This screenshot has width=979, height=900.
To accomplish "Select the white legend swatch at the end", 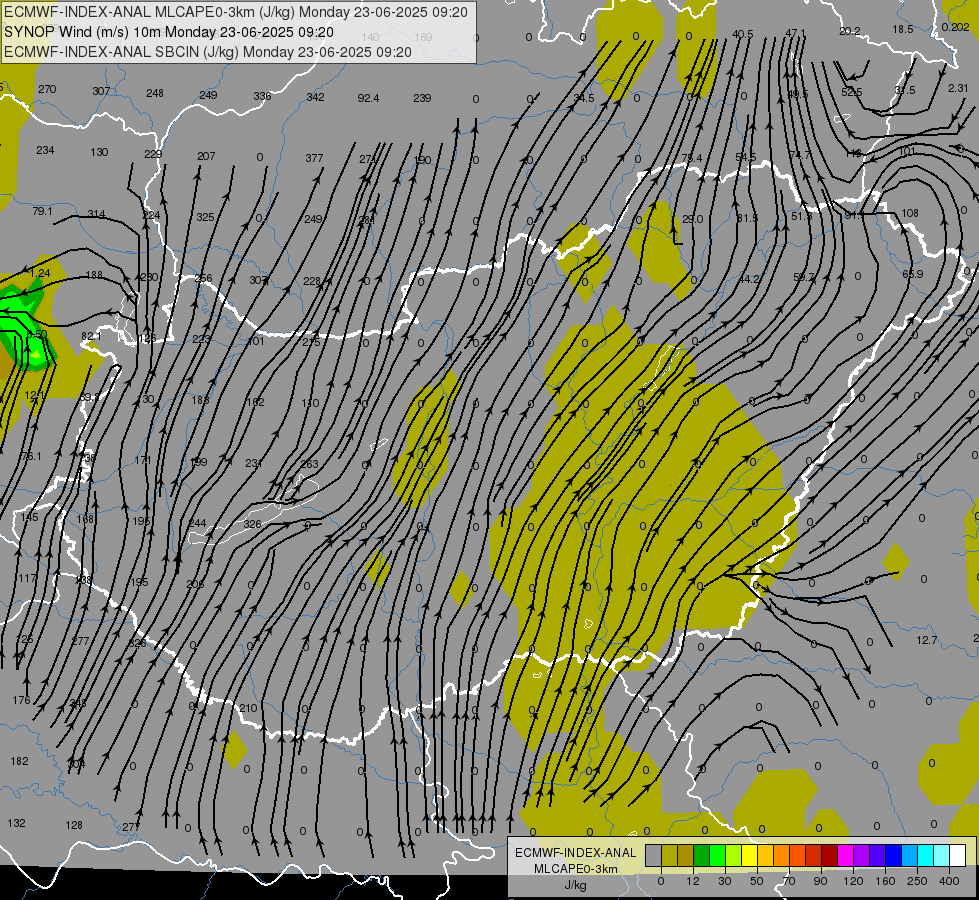I will (x=957, y=856).
